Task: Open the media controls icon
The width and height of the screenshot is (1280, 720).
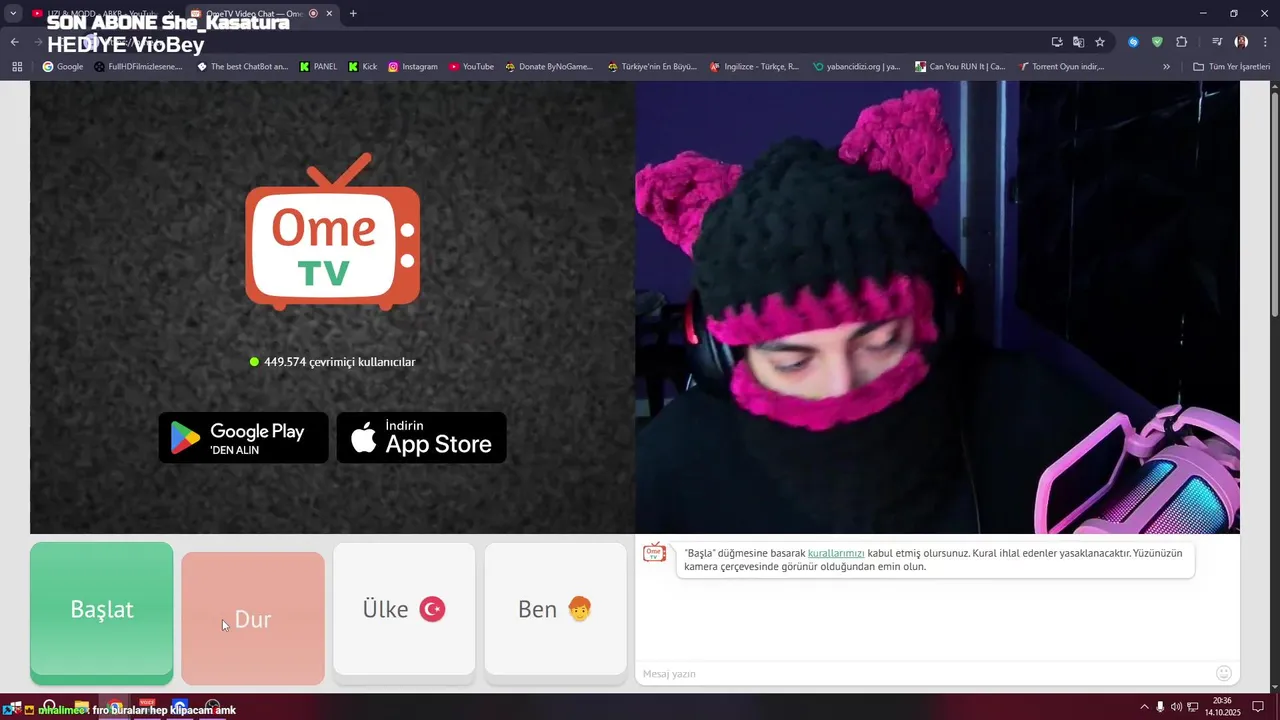Action: 1217,42
